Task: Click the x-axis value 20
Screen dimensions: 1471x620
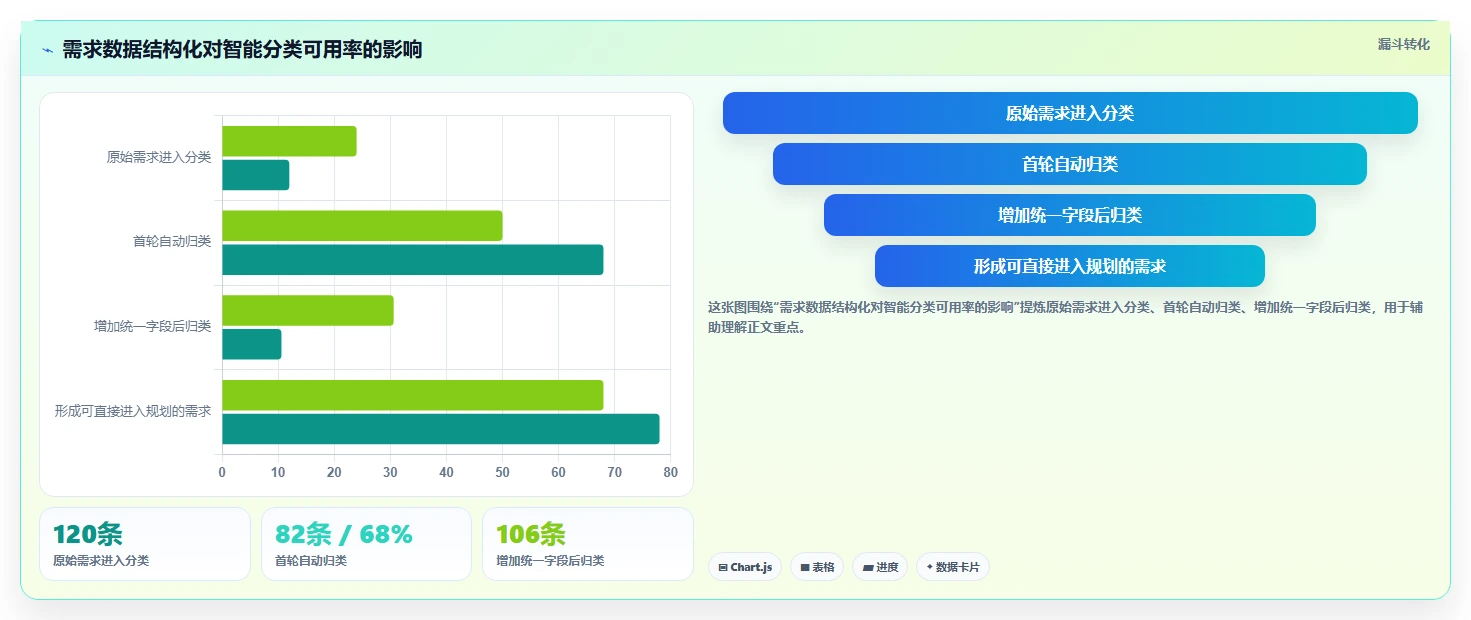Action: pyautogui.click(x=334, y=472)
